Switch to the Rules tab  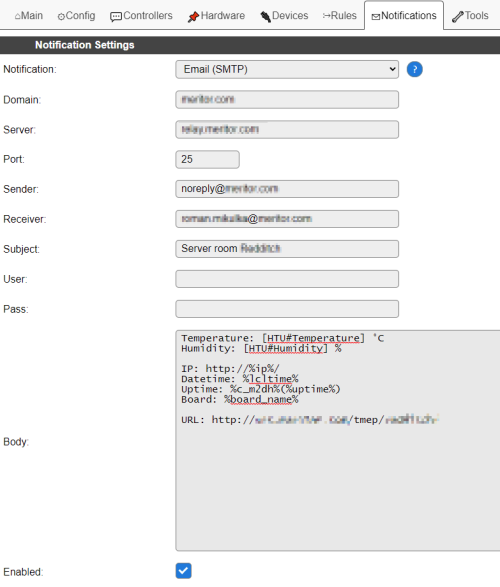pos(339,16)
